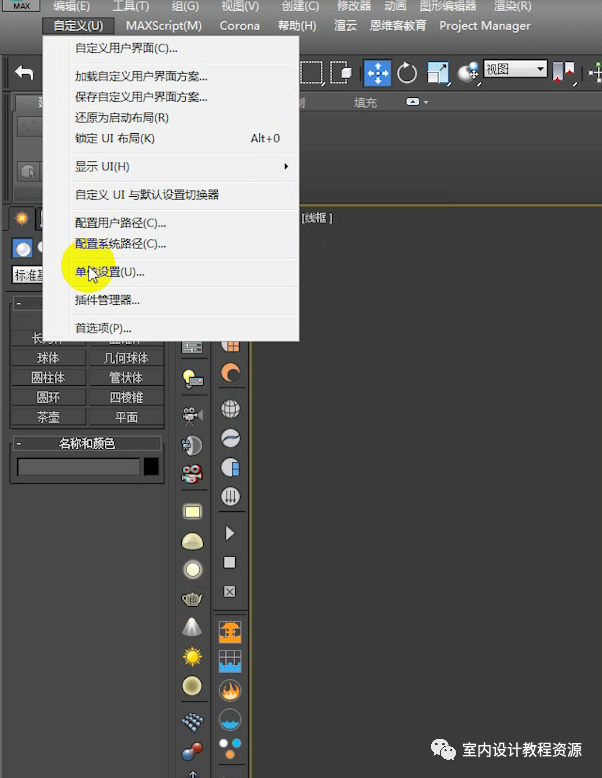Open the 标准基本体 object type dropdown
The height and width of the screenshot is (778, 602).
(x=27, y=274)
